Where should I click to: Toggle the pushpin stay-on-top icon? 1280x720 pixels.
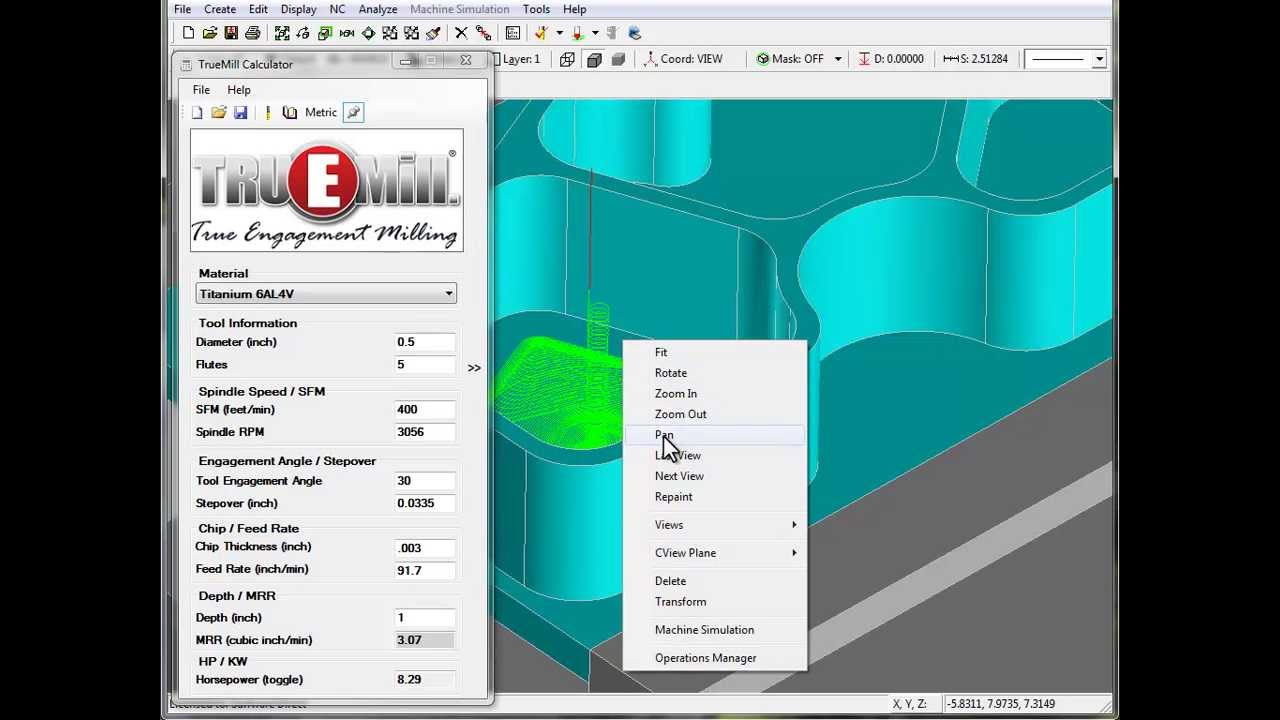pos(353,112)
